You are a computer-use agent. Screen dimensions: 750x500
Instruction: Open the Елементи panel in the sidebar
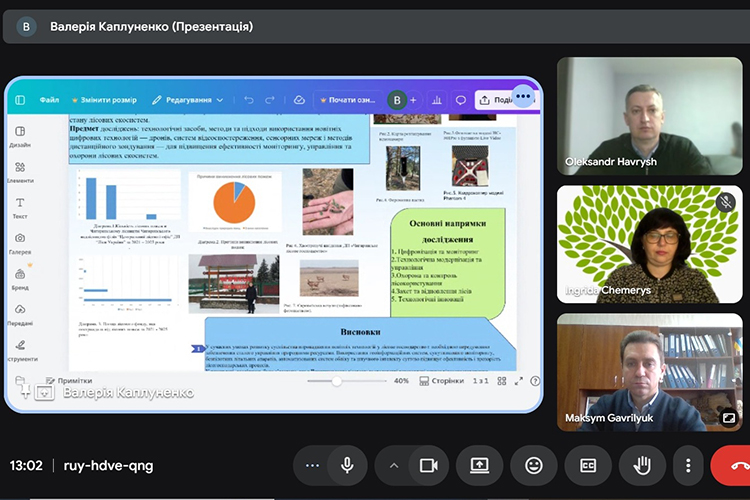tap(20, 172)
